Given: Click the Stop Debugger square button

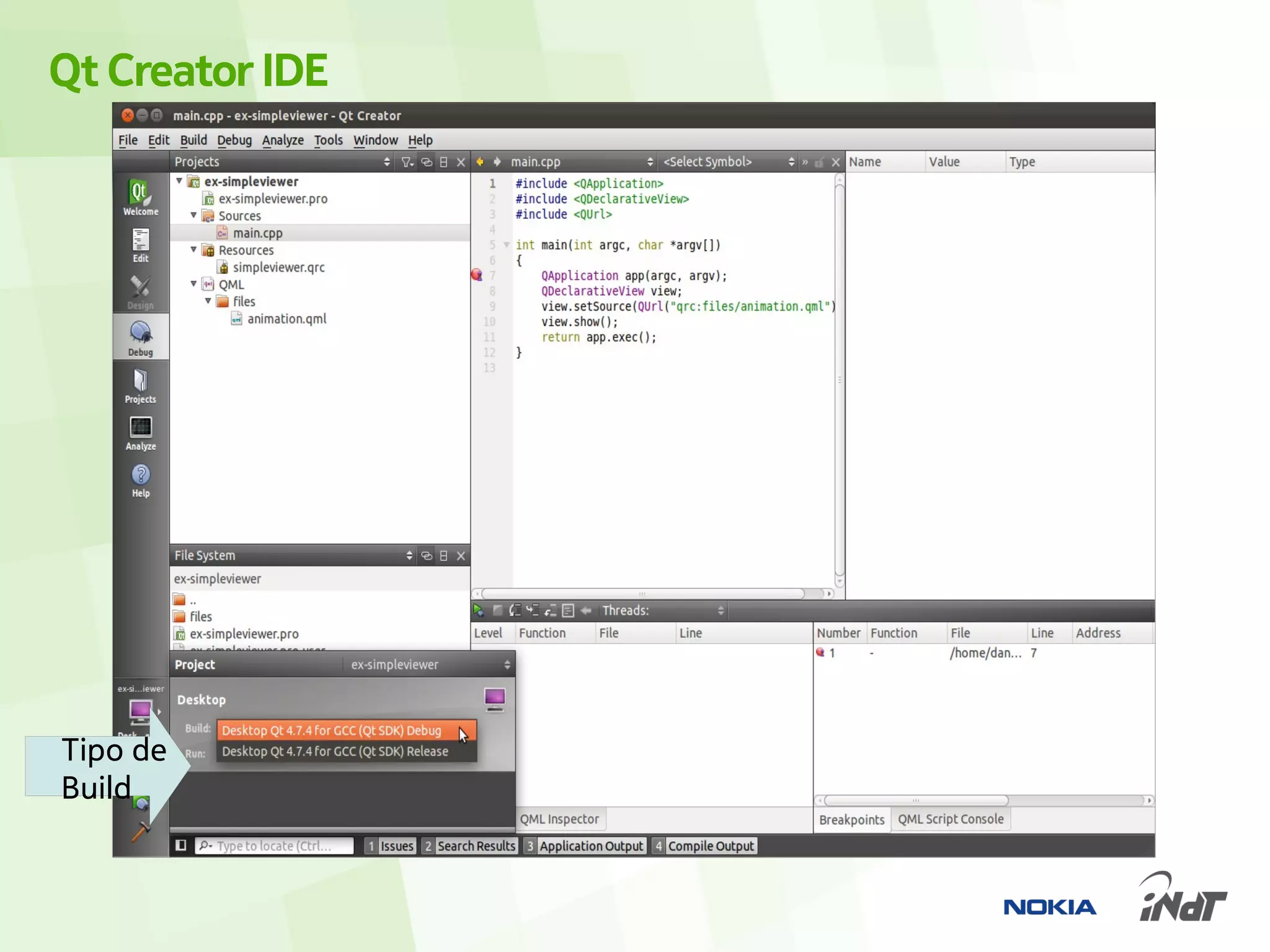Looking at the screenshot, I should click(497, 610).
